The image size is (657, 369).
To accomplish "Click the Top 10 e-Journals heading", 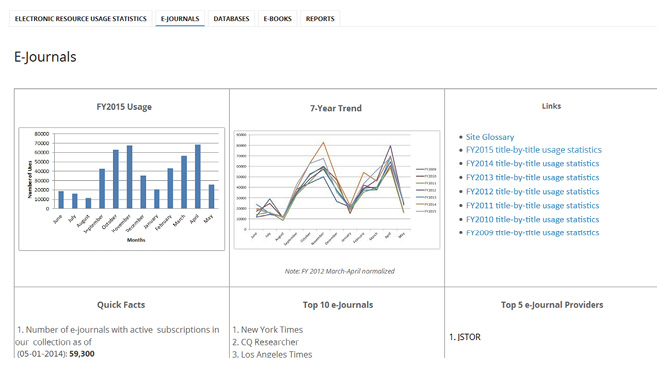I will 338,305.
